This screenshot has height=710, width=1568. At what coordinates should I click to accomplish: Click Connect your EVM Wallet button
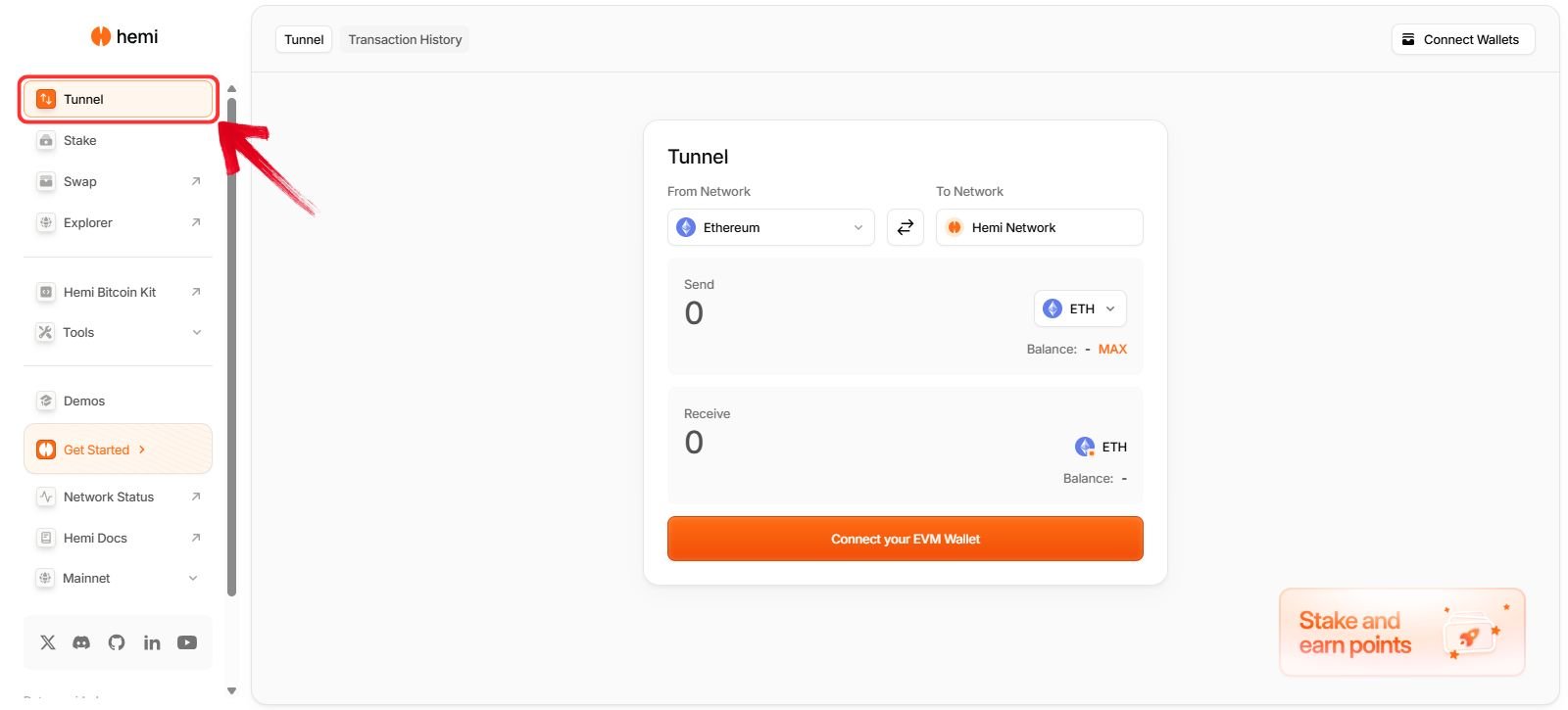906,539
